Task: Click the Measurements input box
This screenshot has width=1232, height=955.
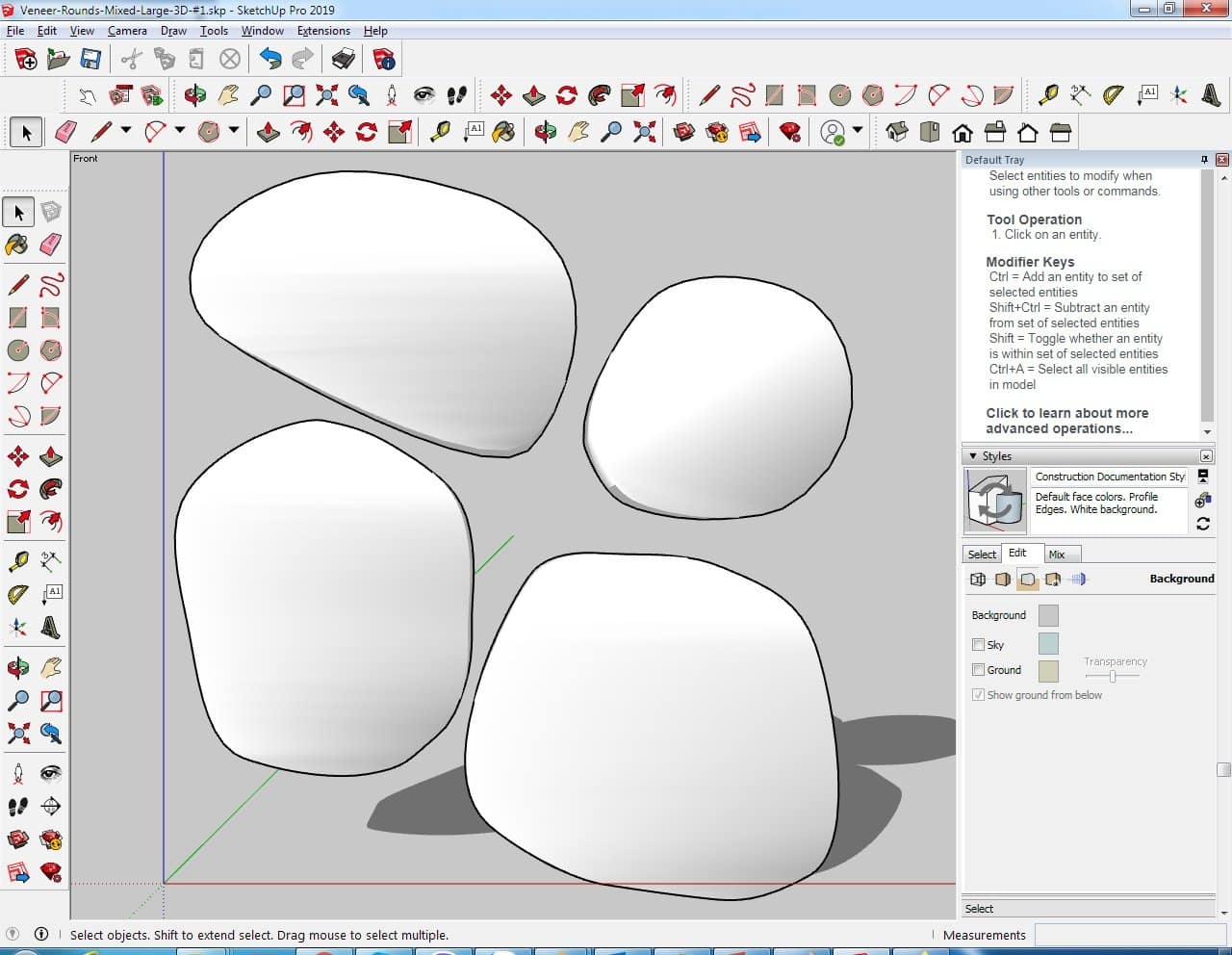Action: 1130,935
